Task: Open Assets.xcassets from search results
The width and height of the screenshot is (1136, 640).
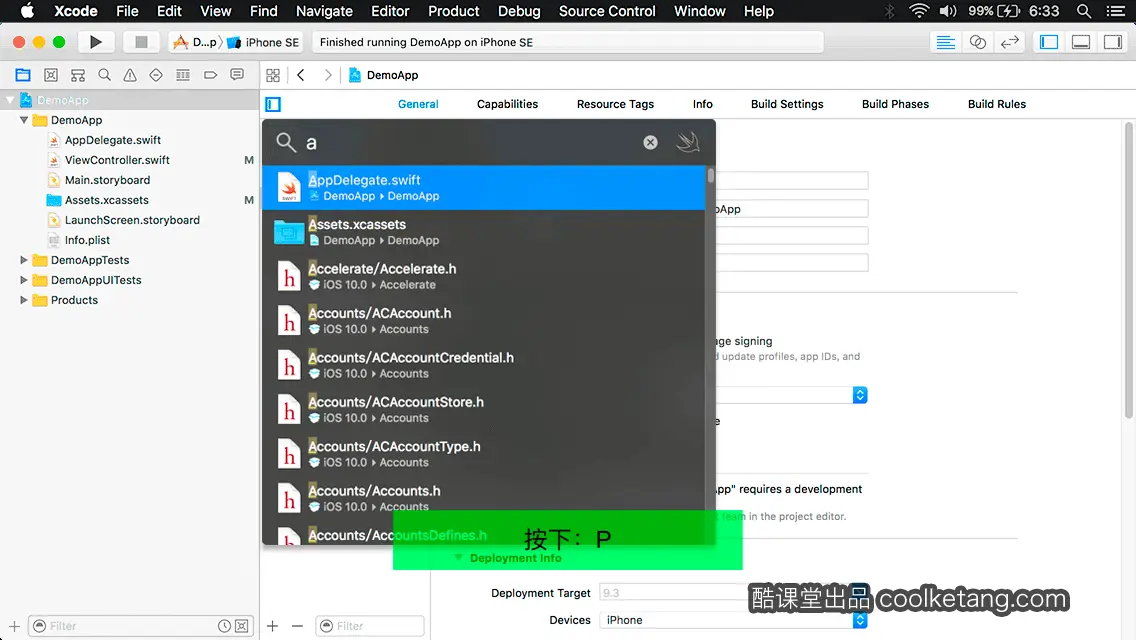Action: click(x=484, y=232)
